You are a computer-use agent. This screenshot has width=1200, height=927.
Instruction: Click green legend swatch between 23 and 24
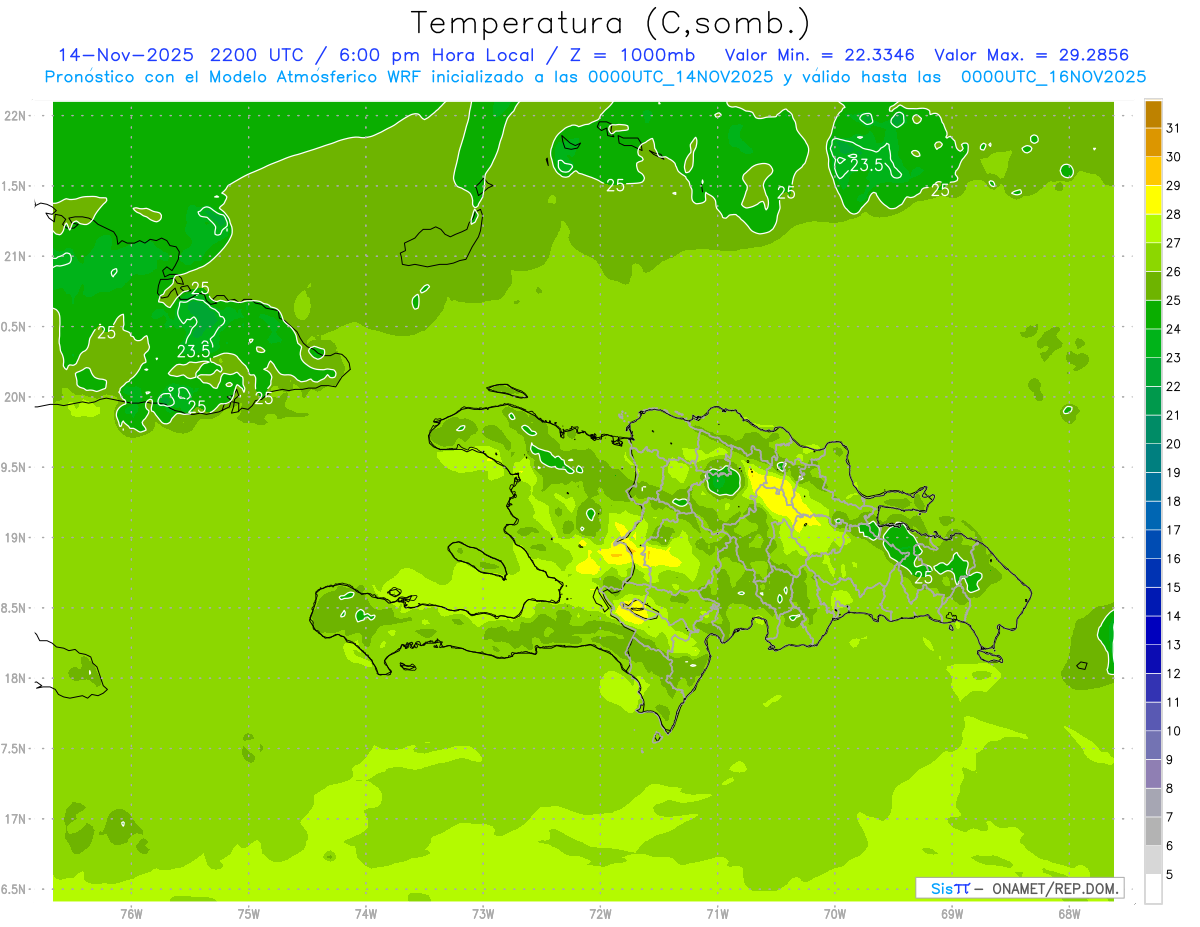[1153, 343]
